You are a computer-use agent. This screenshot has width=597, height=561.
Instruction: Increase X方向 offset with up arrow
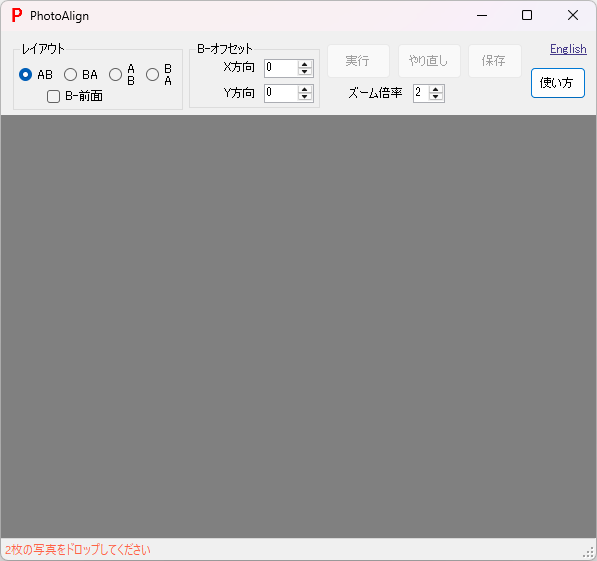pyautogui.click(x=305, y=65)
